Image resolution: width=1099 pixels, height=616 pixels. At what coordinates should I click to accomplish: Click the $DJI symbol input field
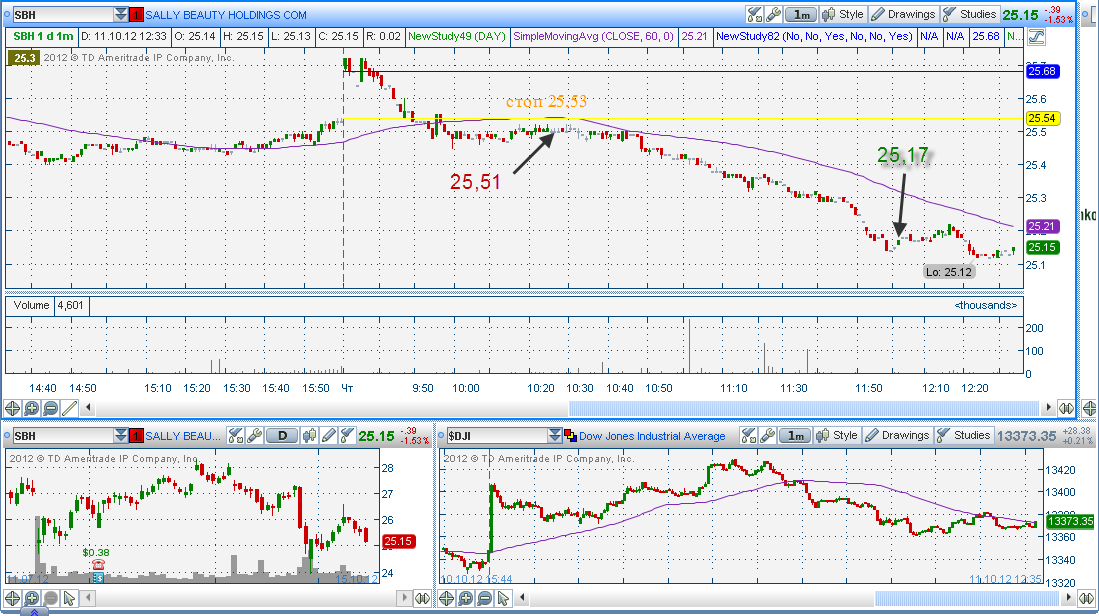497,436
